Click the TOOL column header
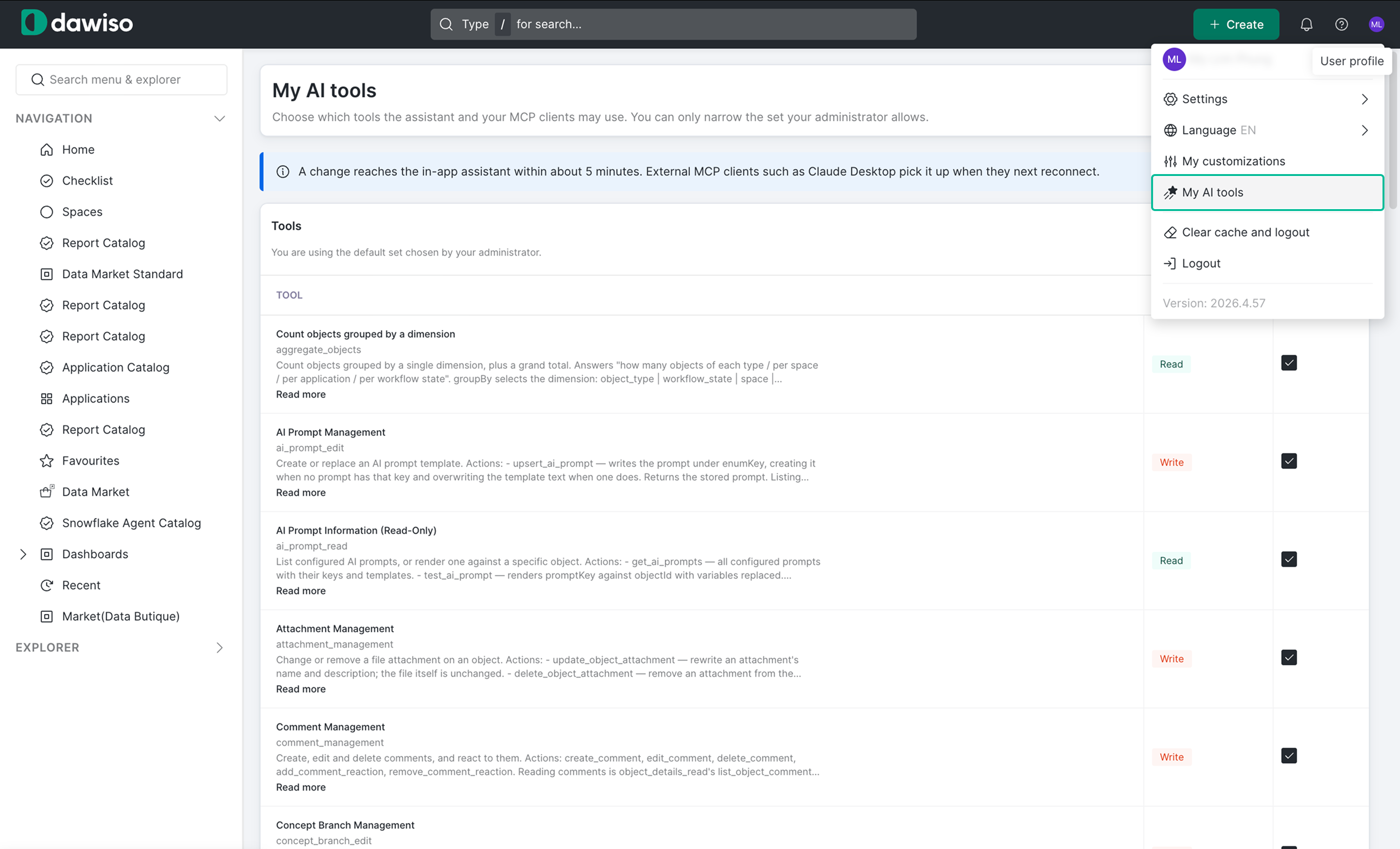 pos(289,295)
